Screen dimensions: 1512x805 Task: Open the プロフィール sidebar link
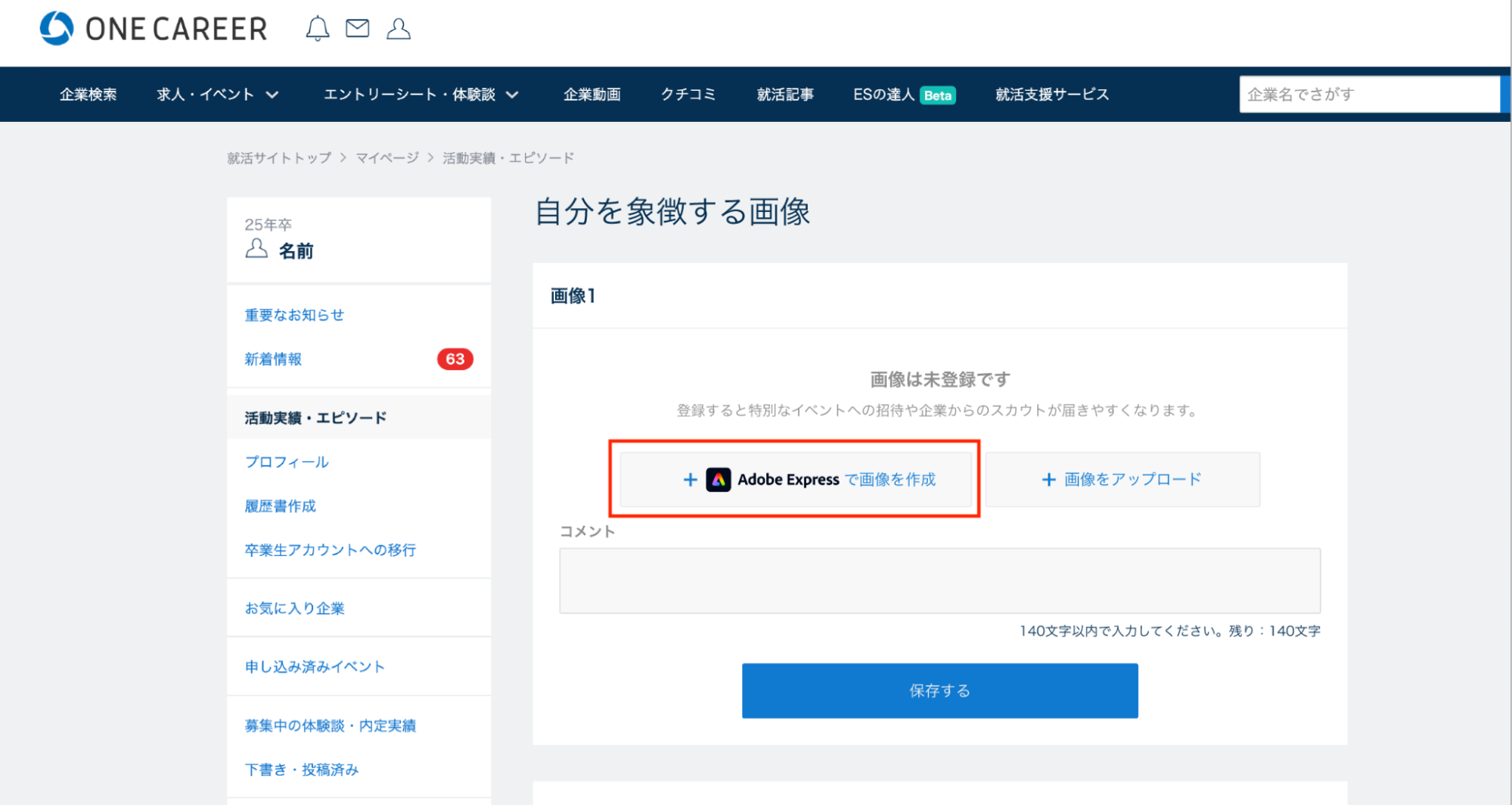(x=287, y=462)
